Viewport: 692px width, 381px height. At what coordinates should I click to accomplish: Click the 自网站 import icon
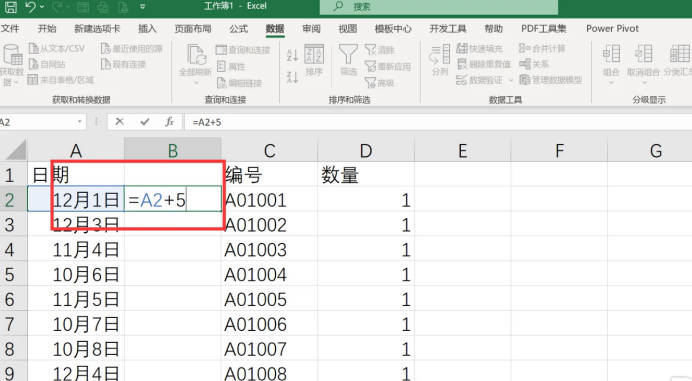(34, 64)
